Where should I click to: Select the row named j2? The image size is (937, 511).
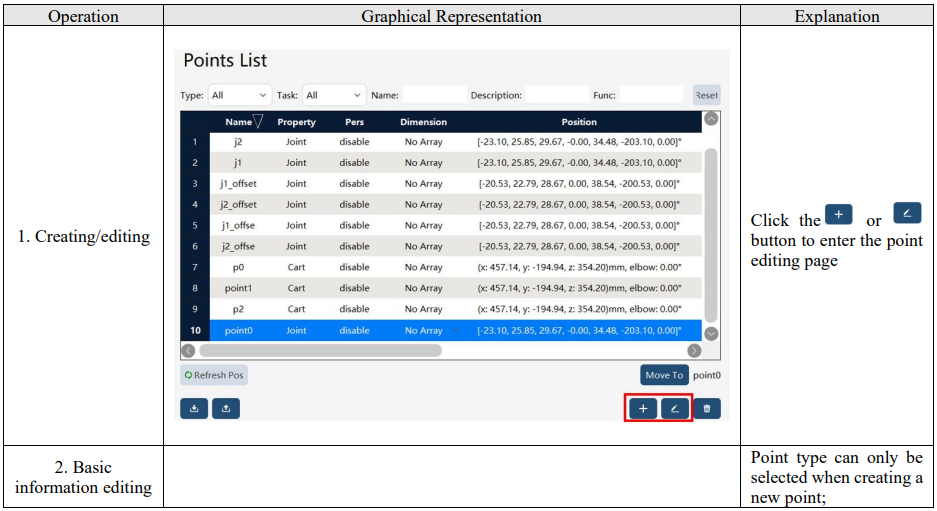click(441, 142)
